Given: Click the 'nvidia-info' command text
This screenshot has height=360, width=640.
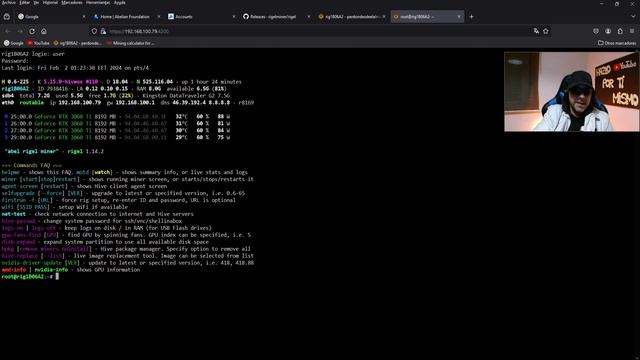Looking at the screenshot, I should 51,270.
